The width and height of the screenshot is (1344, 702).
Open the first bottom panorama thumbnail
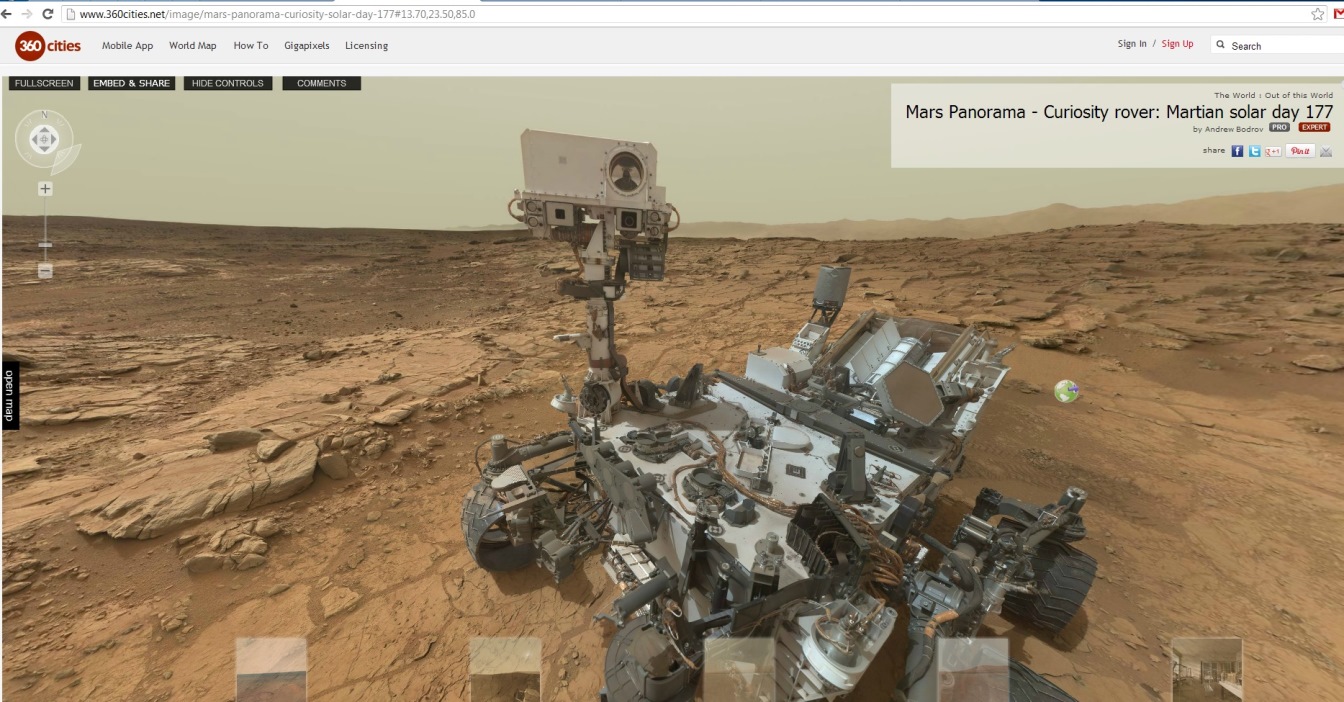coord(271,669)
